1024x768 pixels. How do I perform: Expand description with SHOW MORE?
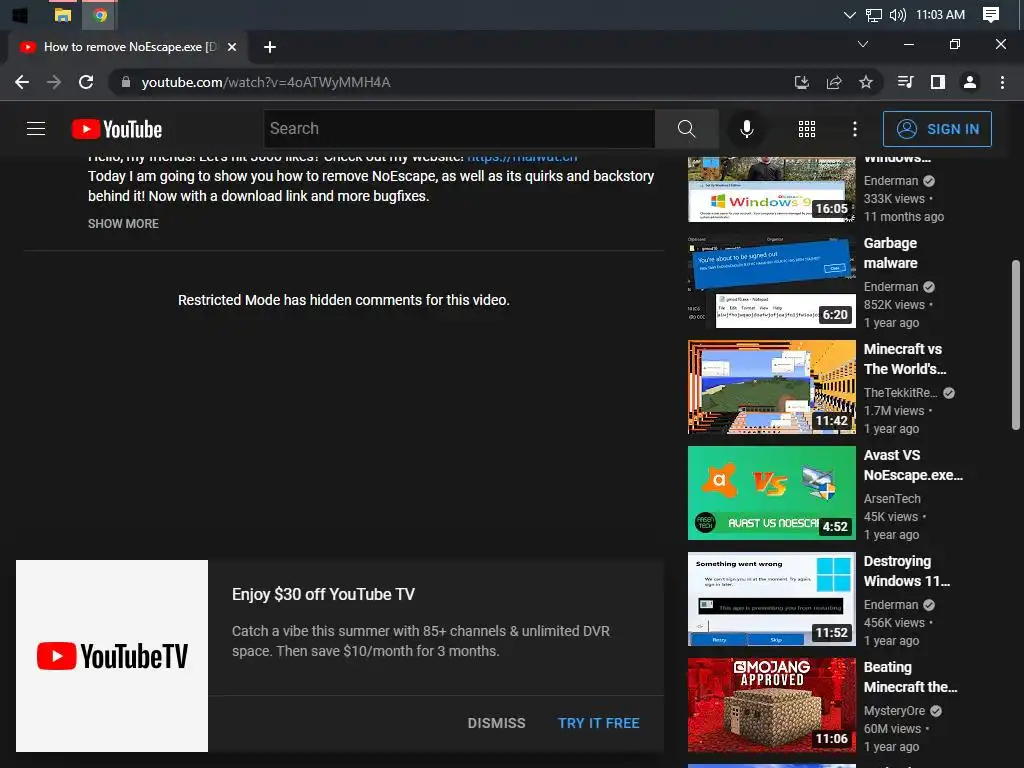(x=123, y=223)
